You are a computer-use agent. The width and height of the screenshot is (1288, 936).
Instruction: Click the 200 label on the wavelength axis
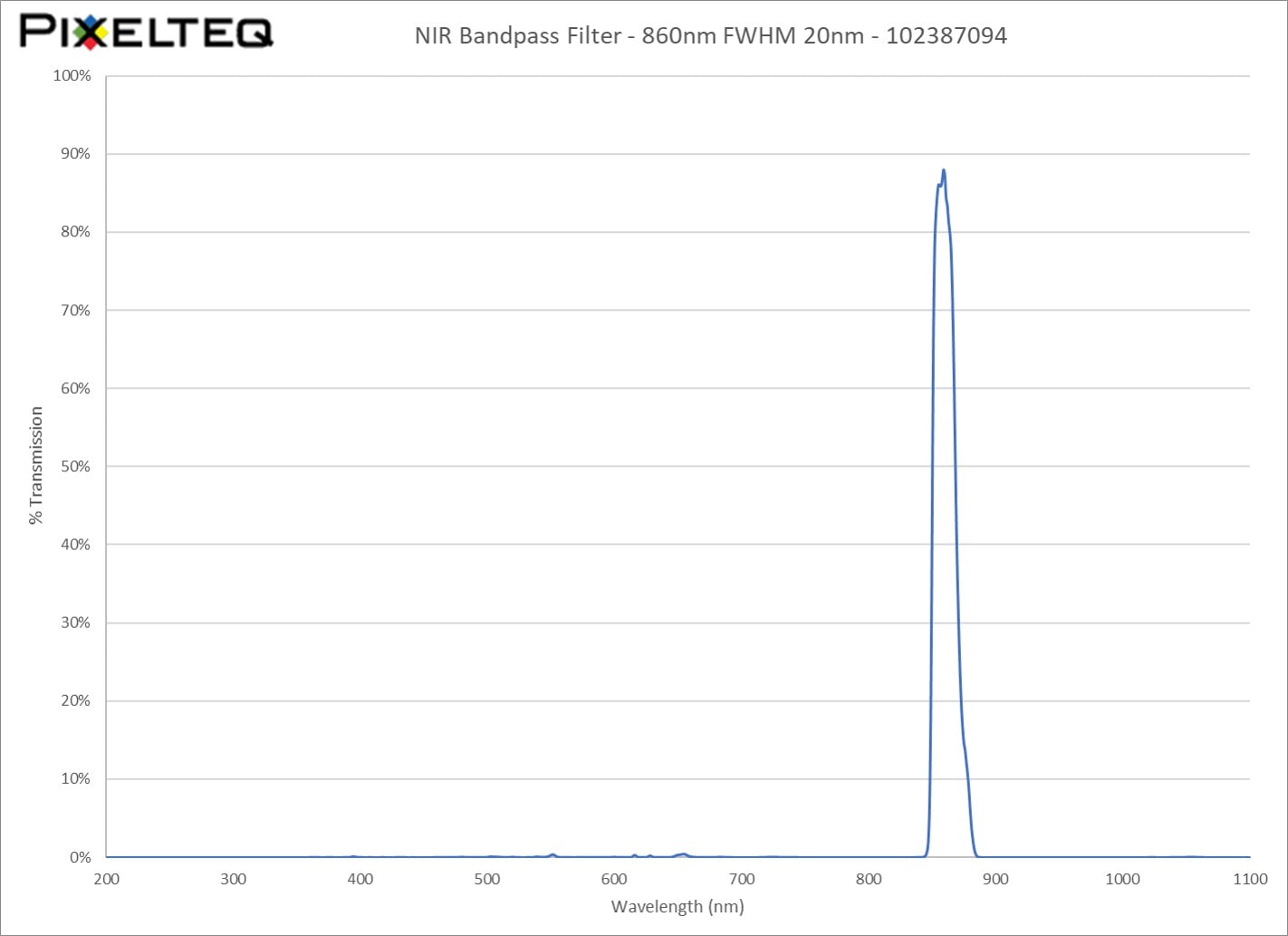107,879
